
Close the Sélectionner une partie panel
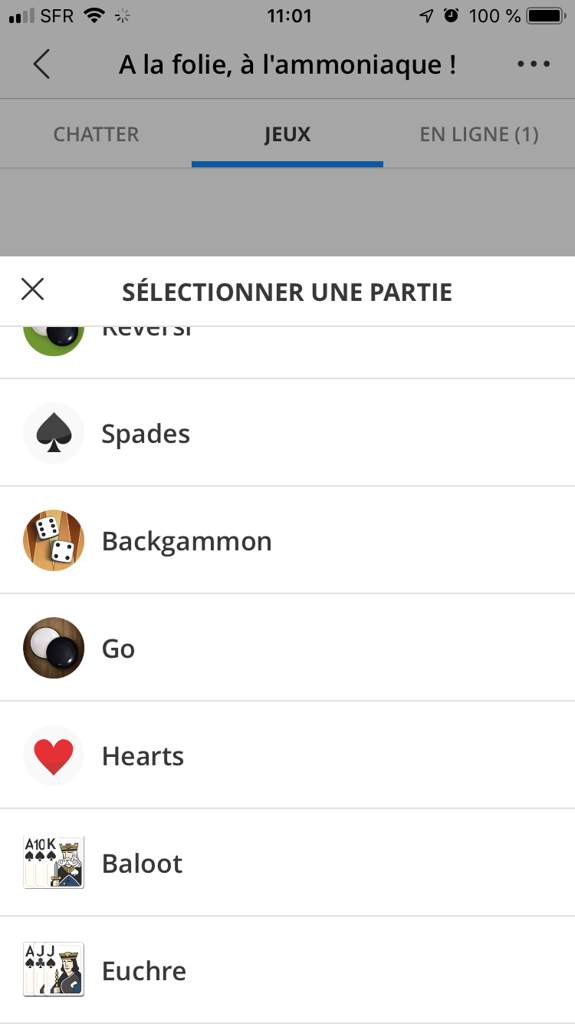pos(32,289)
